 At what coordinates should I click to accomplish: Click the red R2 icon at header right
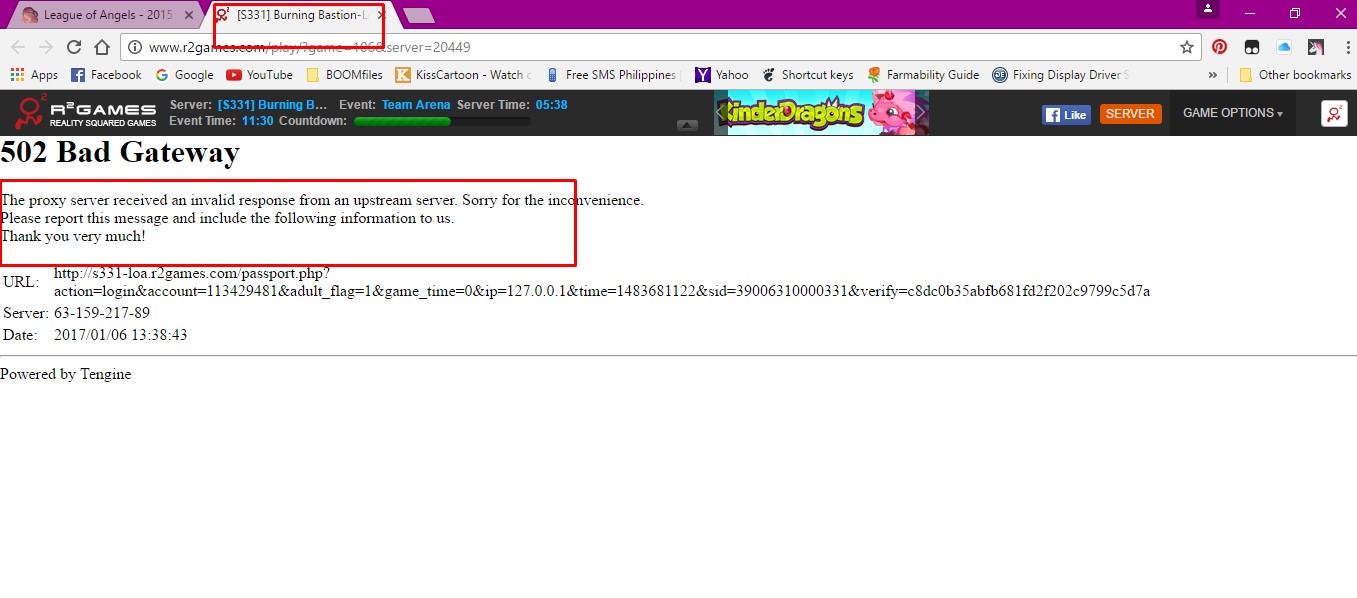(x=1334, y=114)
